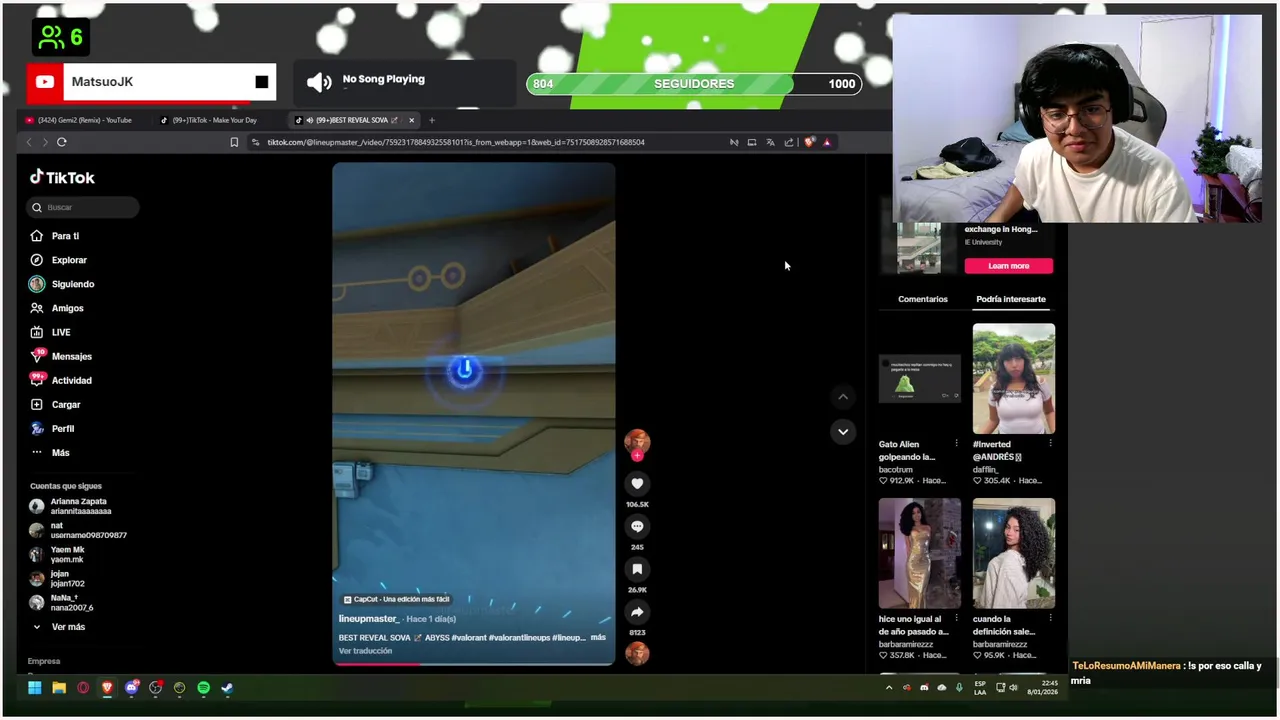The image size is (1280, 720).
Task: Open options menu for hice uno igual video
Action: 956,619
